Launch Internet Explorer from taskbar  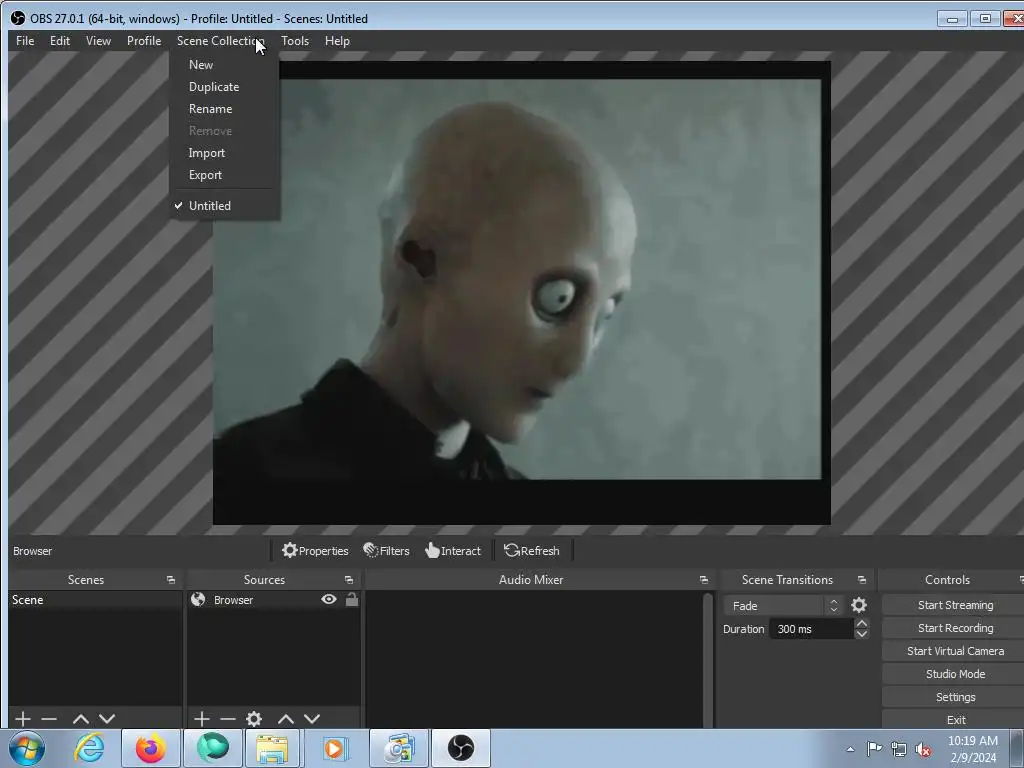pos(89,748)
